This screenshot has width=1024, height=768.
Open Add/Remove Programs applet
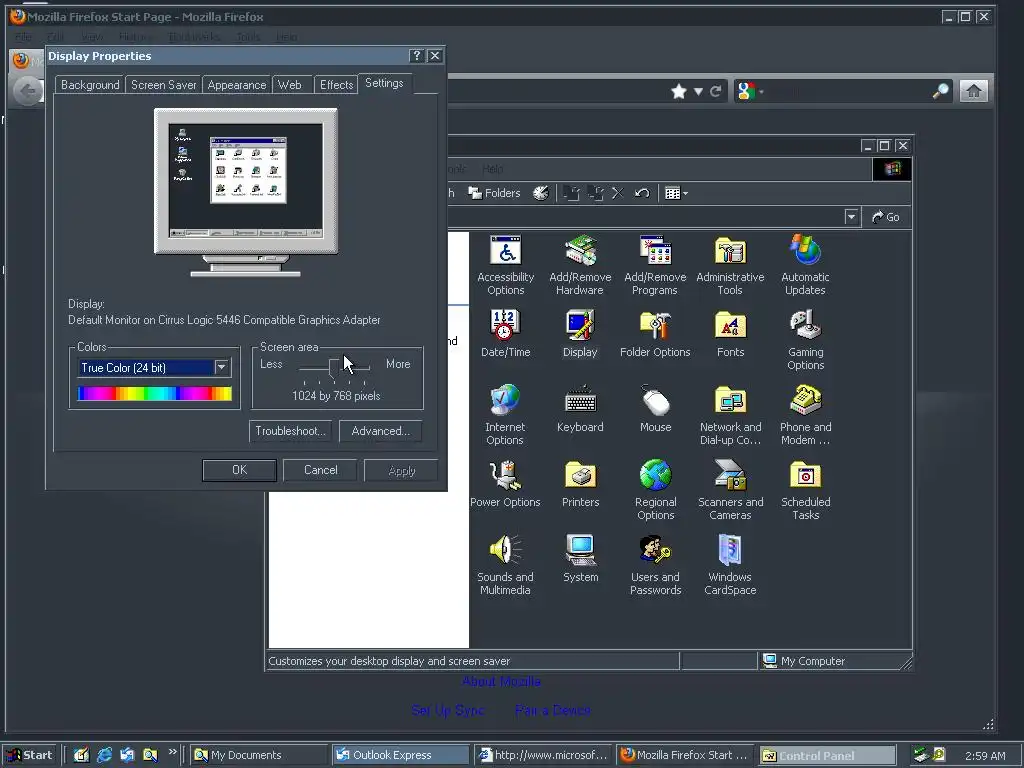click(655, 265)
